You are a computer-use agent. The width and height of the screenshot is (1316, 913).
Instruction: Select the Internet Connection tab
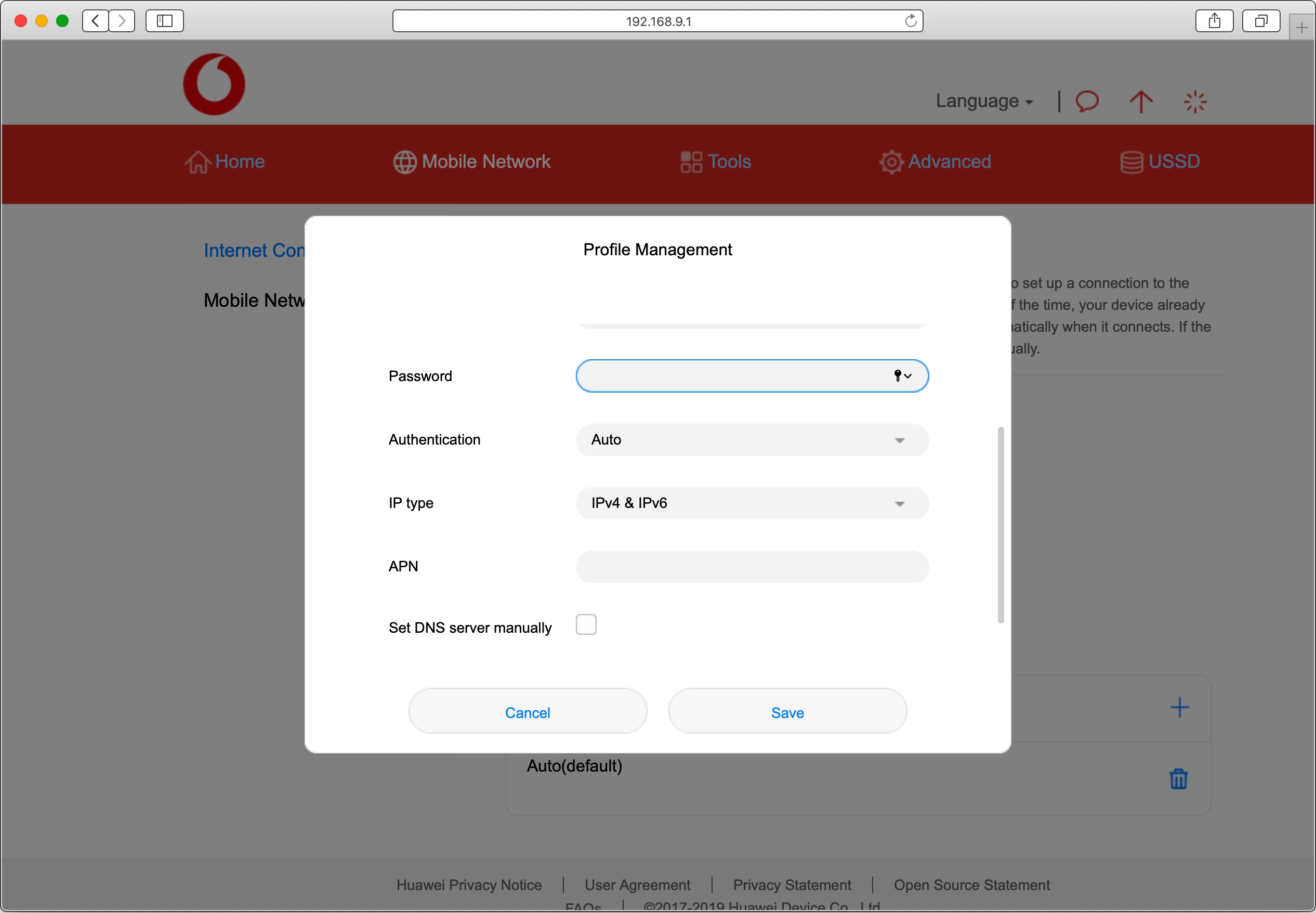coord(254,250)
